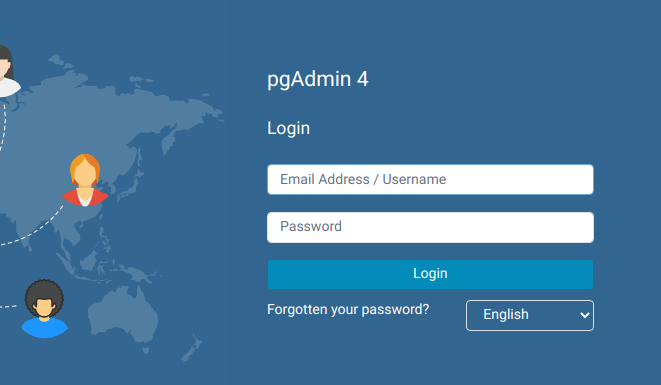Open the Forgotten your password? link

click(x=348, y=310)
